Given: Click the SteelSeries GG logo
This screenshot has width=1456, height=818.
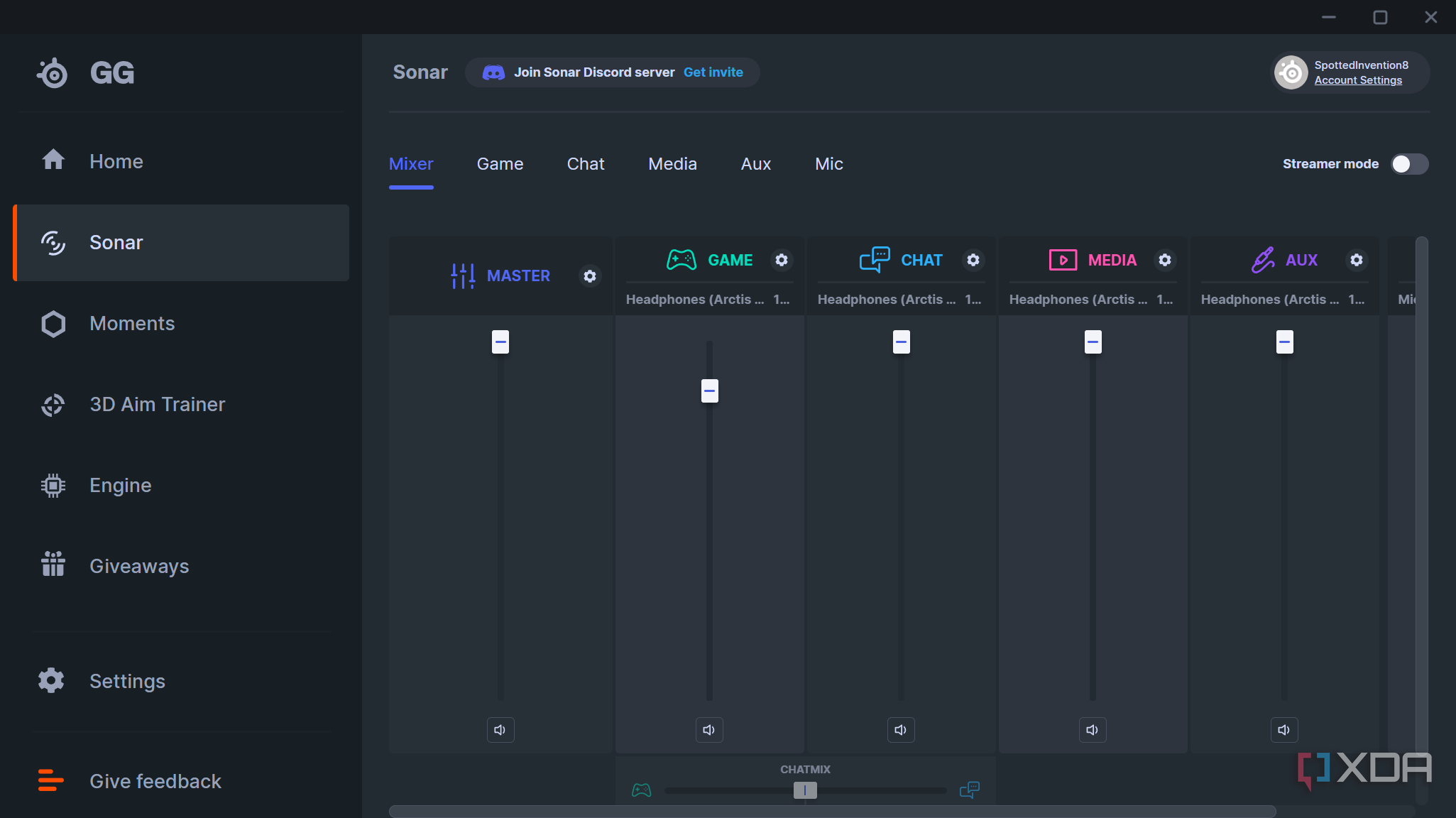Looking at the screenshot, I should click(x=85, y=72).
